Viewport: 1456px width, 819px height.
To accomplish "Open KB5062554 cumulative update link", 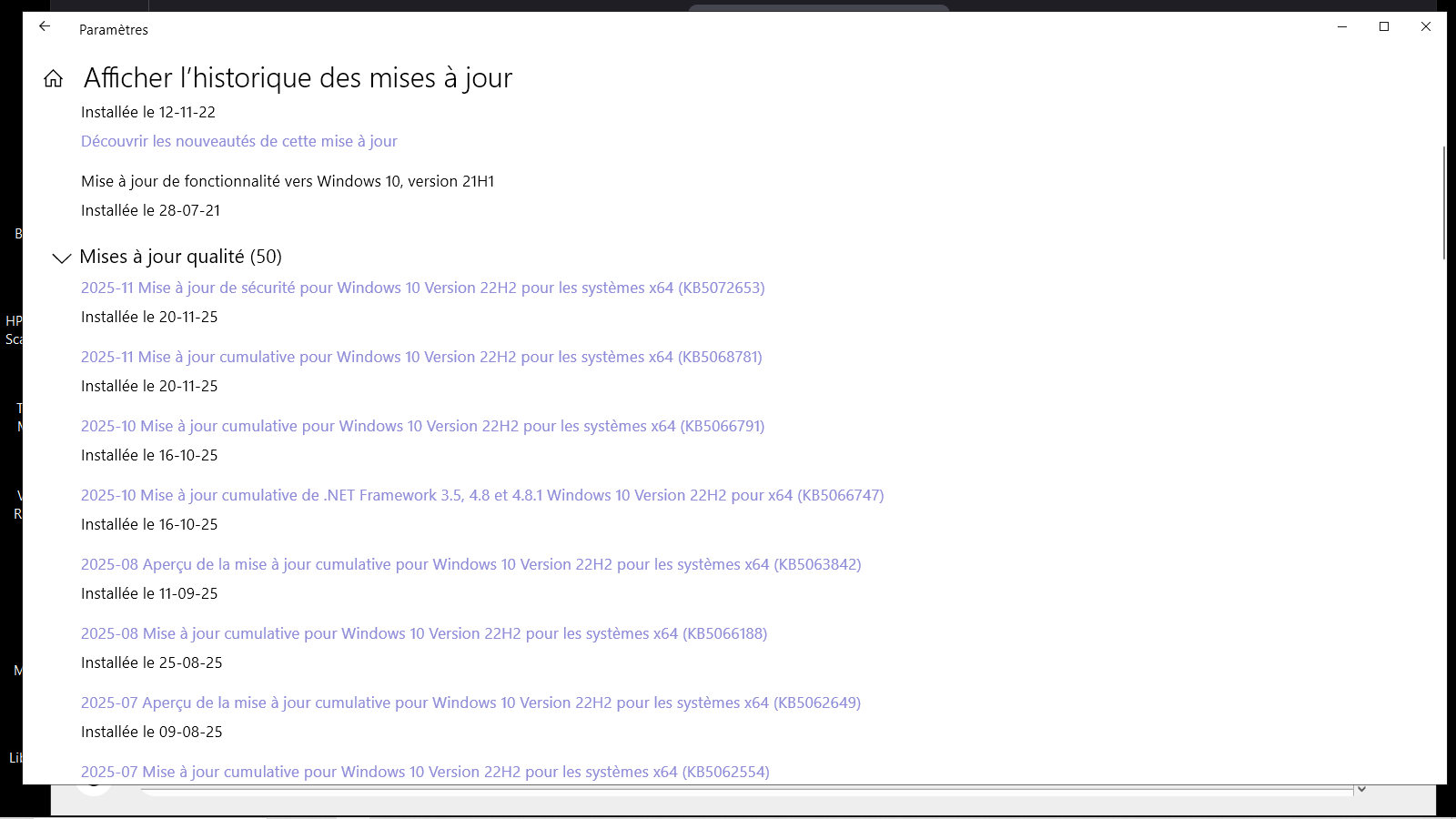I will pos(425,772).
